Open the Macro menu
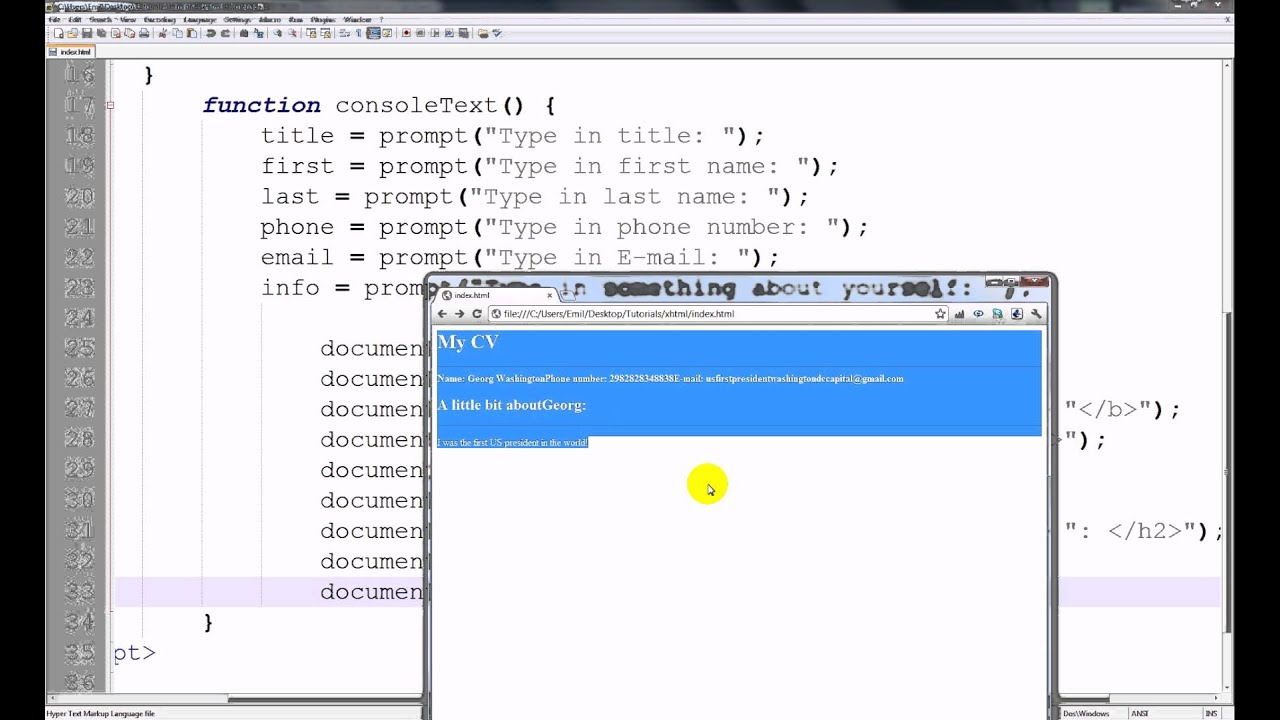Image resolution: width=1280 pixels, height=720 pixels. (x=269, y=19)
